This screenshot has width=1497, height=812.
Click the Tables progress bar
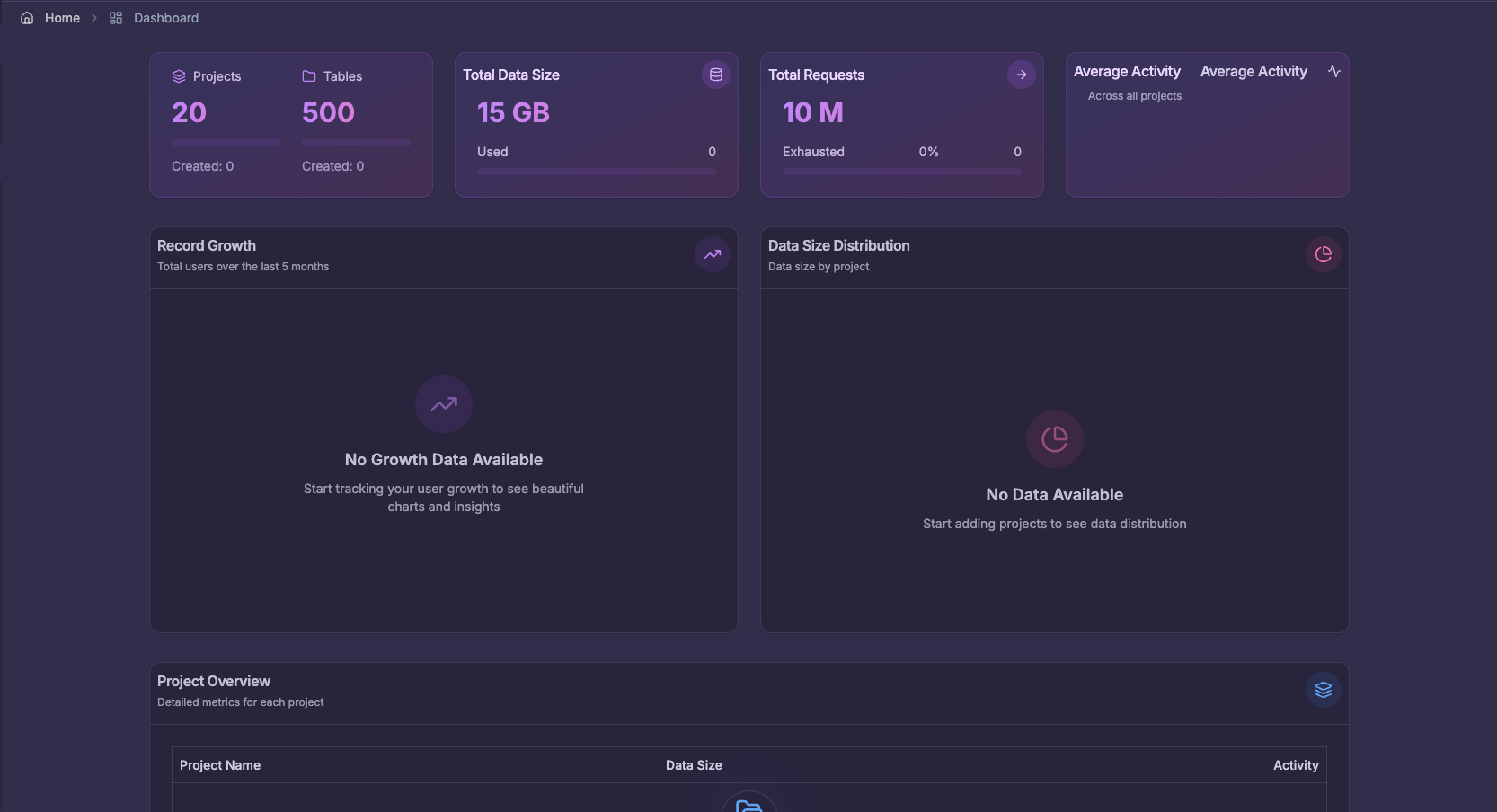tap(356, 143)
